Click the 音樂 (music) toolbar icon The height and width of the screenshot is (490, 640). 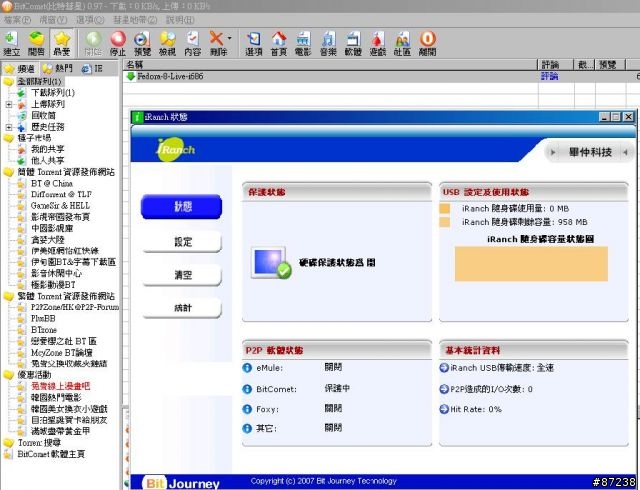tap(328, 43)
